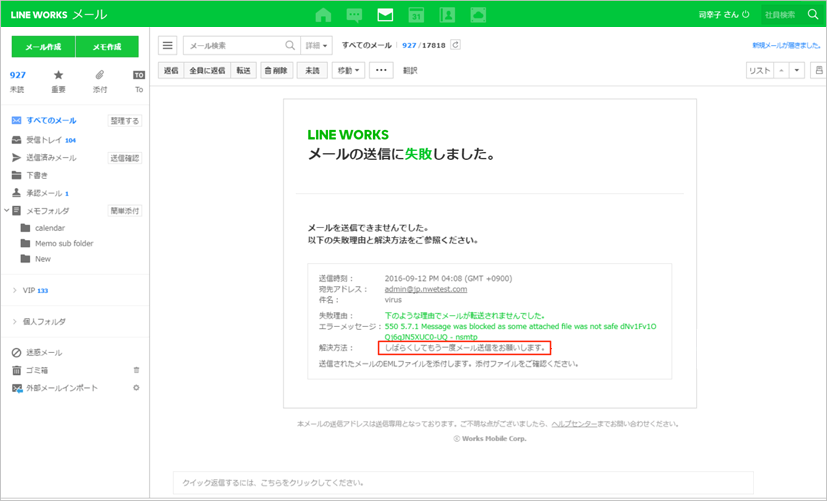Open the chat/message bubble icon
Image resolution: width=827 pixels, height=501 pixels.
pyautogui.click(x=354, y=15)
